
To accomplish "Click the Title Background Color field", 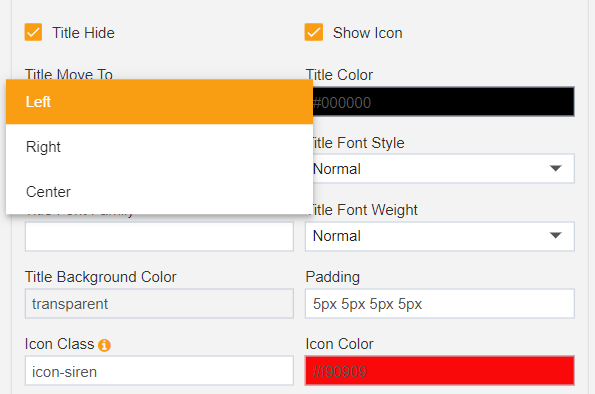I will pos(159,304).
